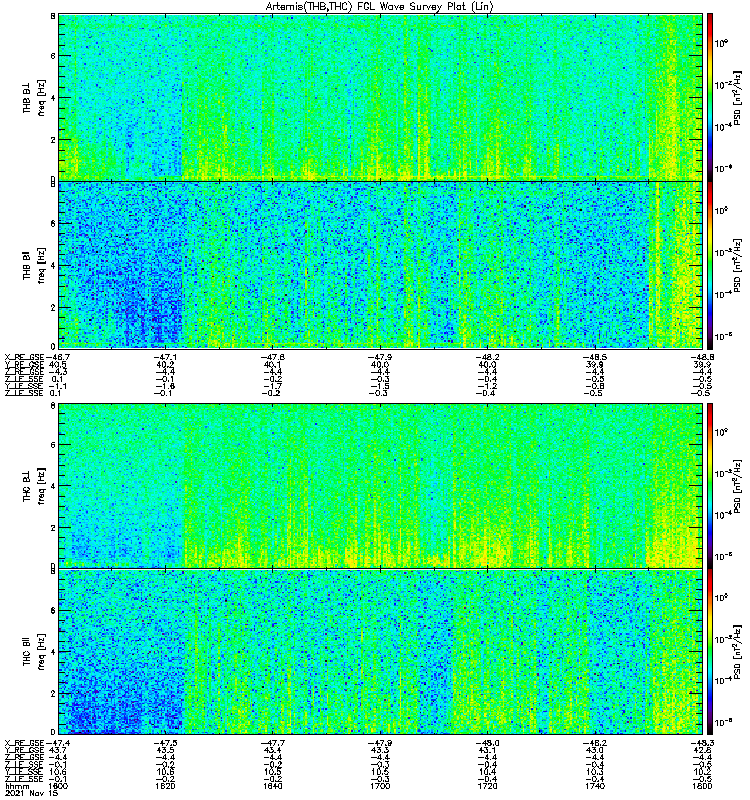This screenshot has height=800, width=750.
Task: Select the 'THB B⊥ freq [Hz]' axis label
Action: [x=34, y=97]
